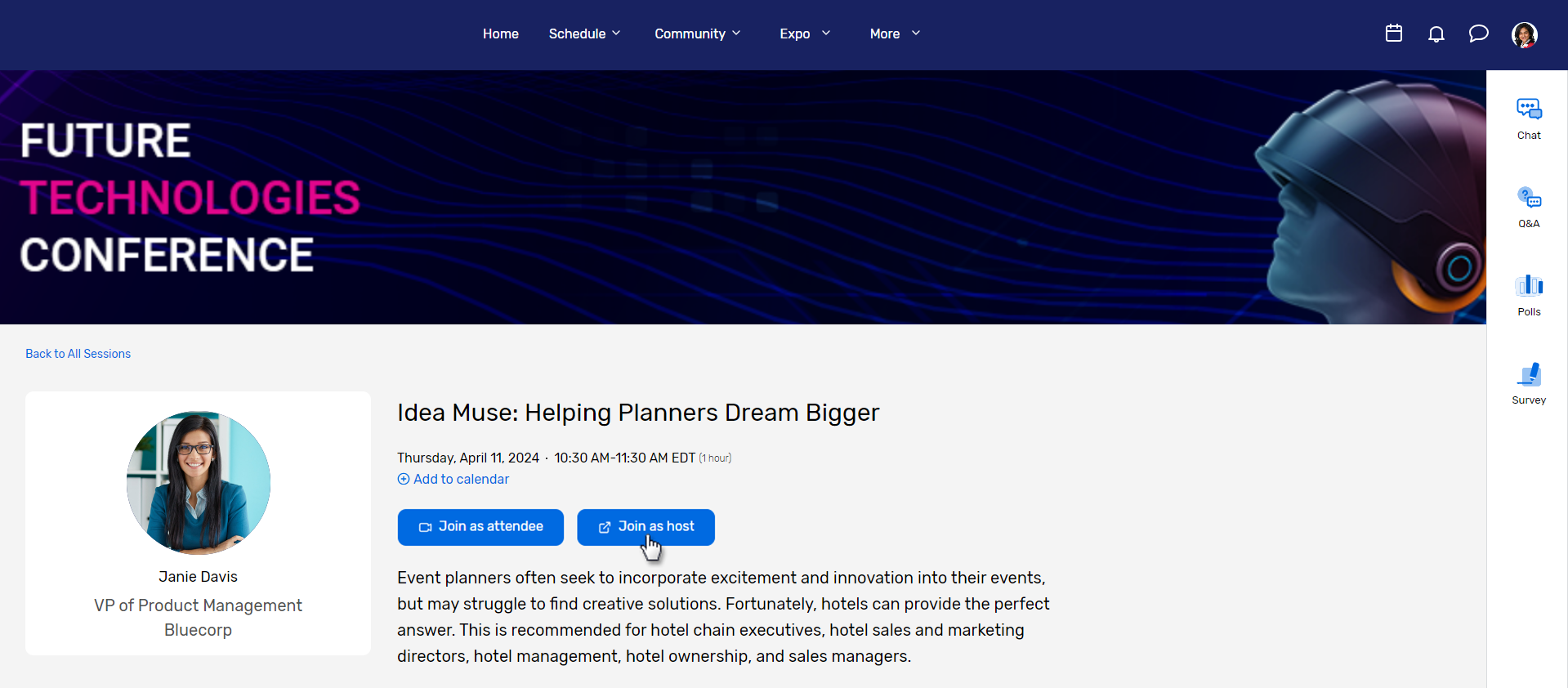Viewport: 1568px width, 688px height.
Task: Expand the Community menu
Action: point(698,34)
